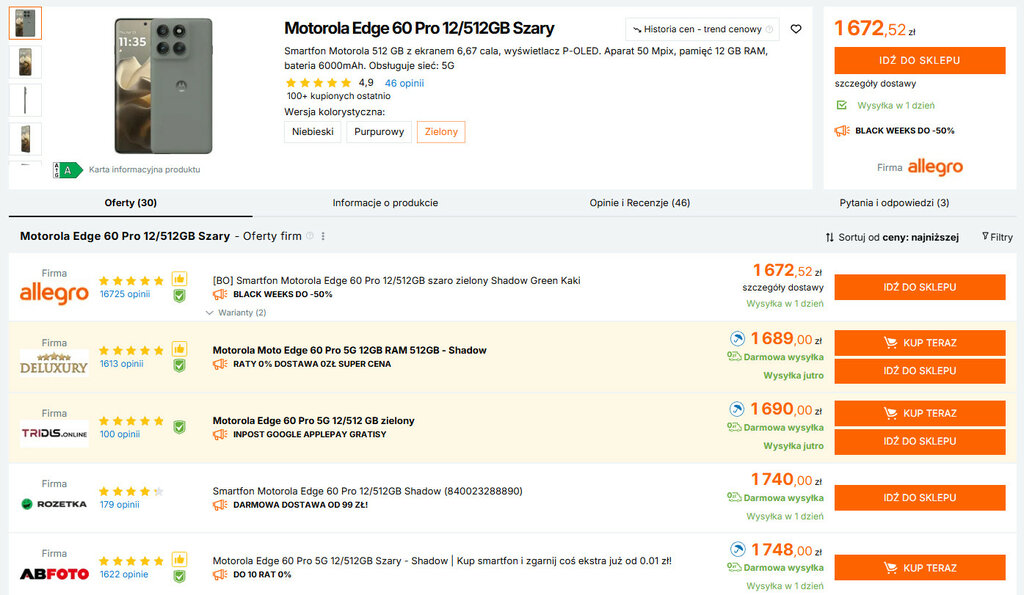Click the Tridis.online green shield badge

pyautogui.click(x=179, y=427)
